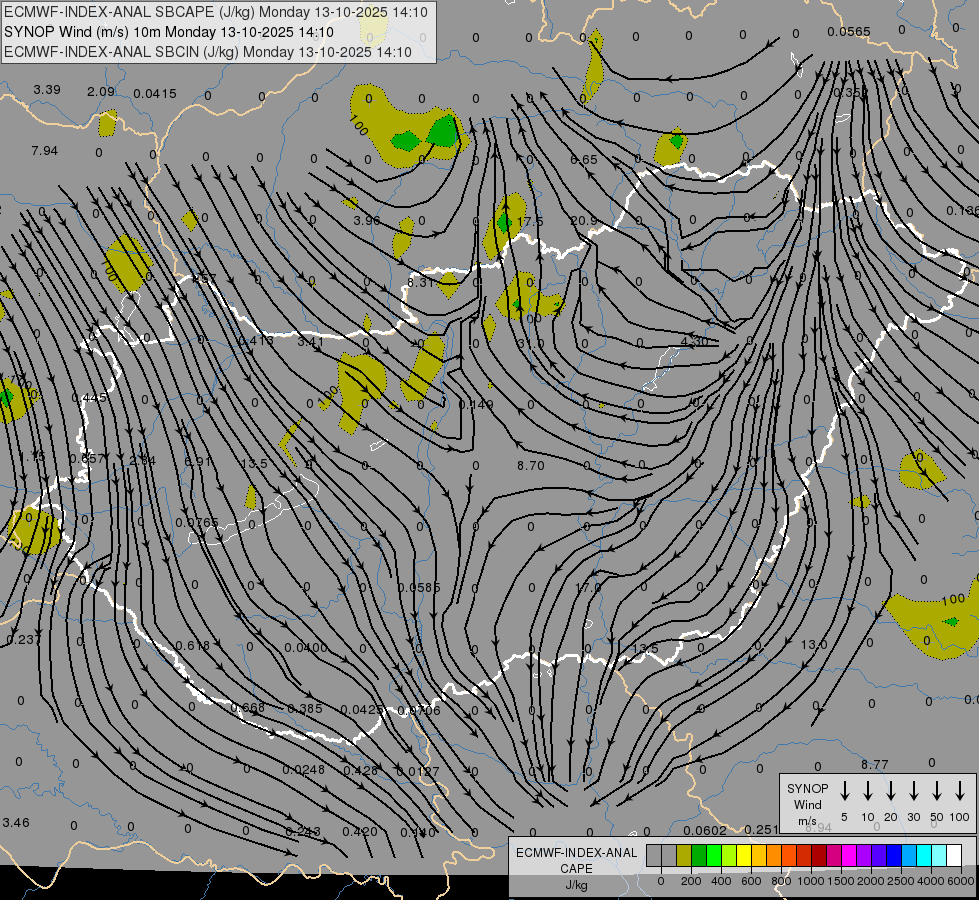Viewport: 979px width, 900px height.
Task: Click the 'ECMWF-INDEX-ANAL SBCAPE' title line
Action: tap(216, 12)
